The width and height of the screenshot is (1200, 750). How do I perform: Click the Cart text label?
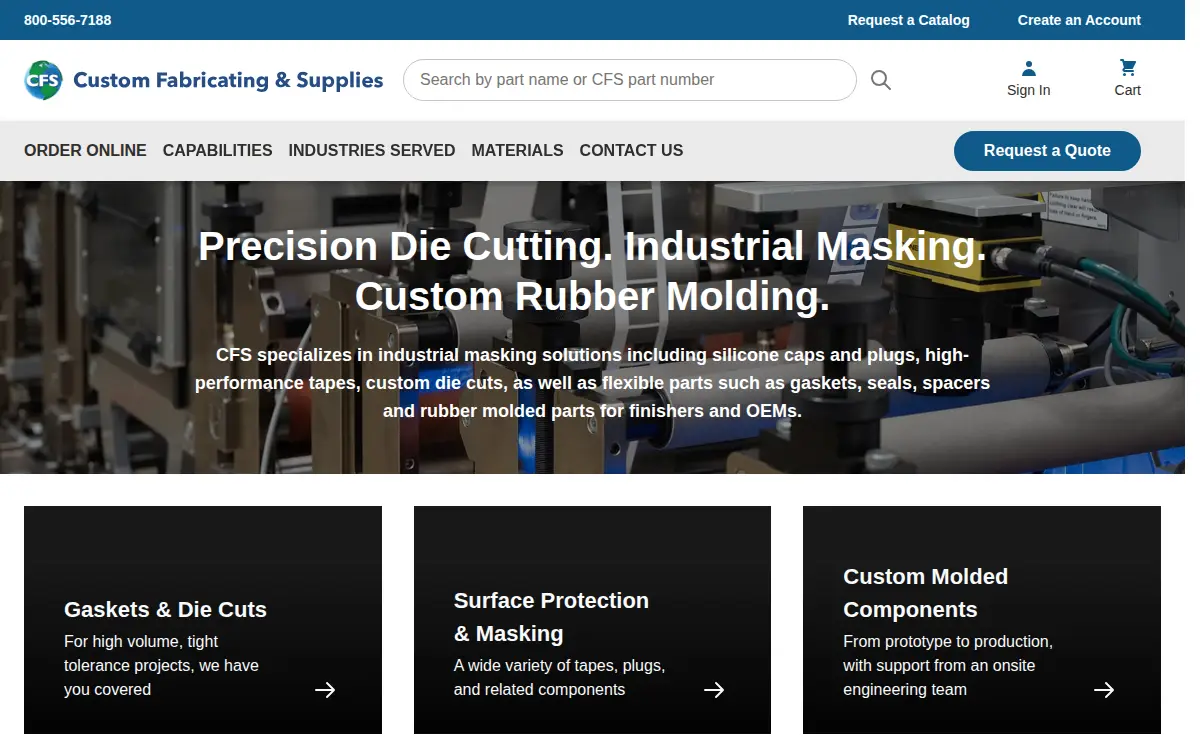(x=1127, y=90)
